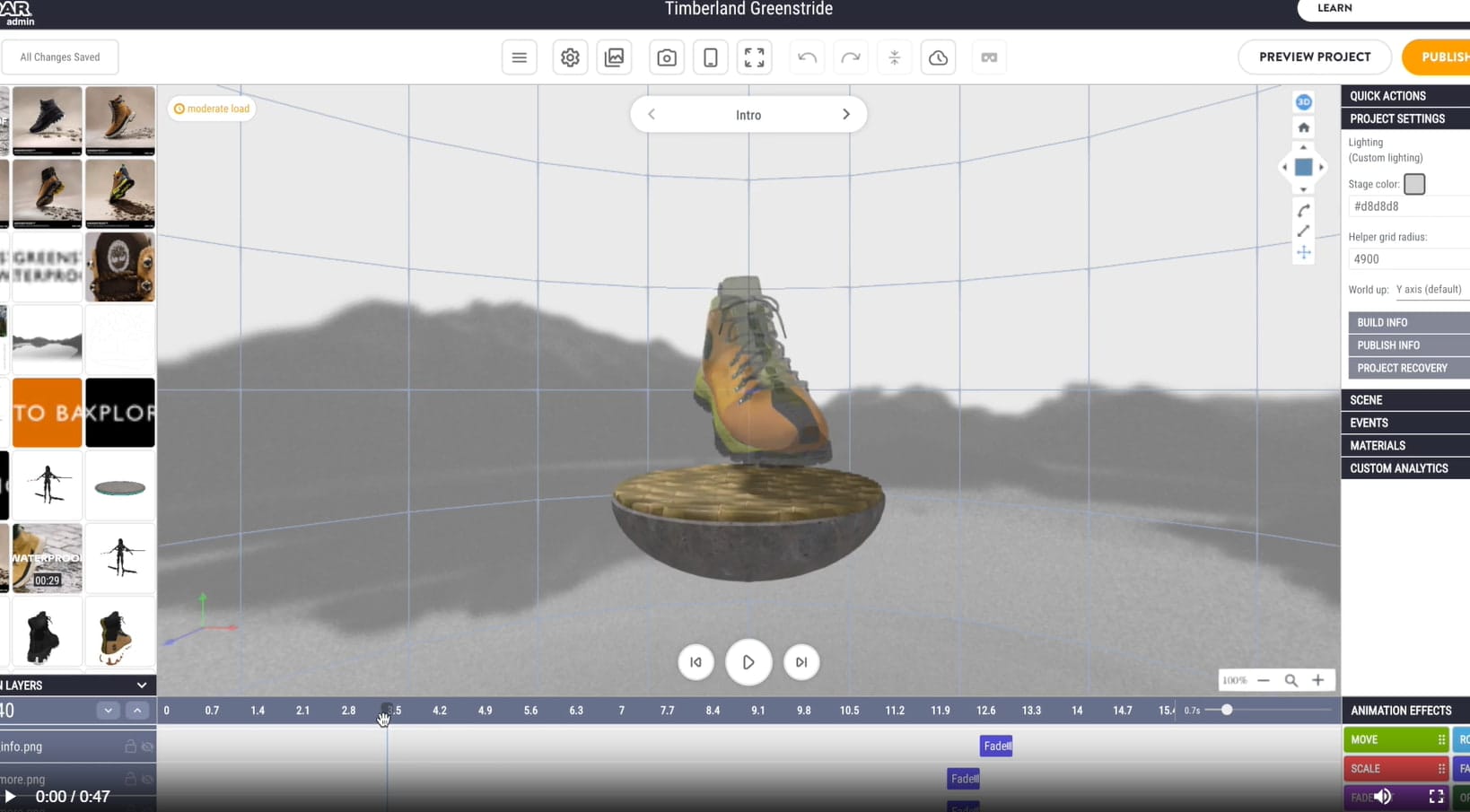Open the hamburger menu in the toolbar
The height and width of the screenshot is (812, 1470).
coord(519,57)
